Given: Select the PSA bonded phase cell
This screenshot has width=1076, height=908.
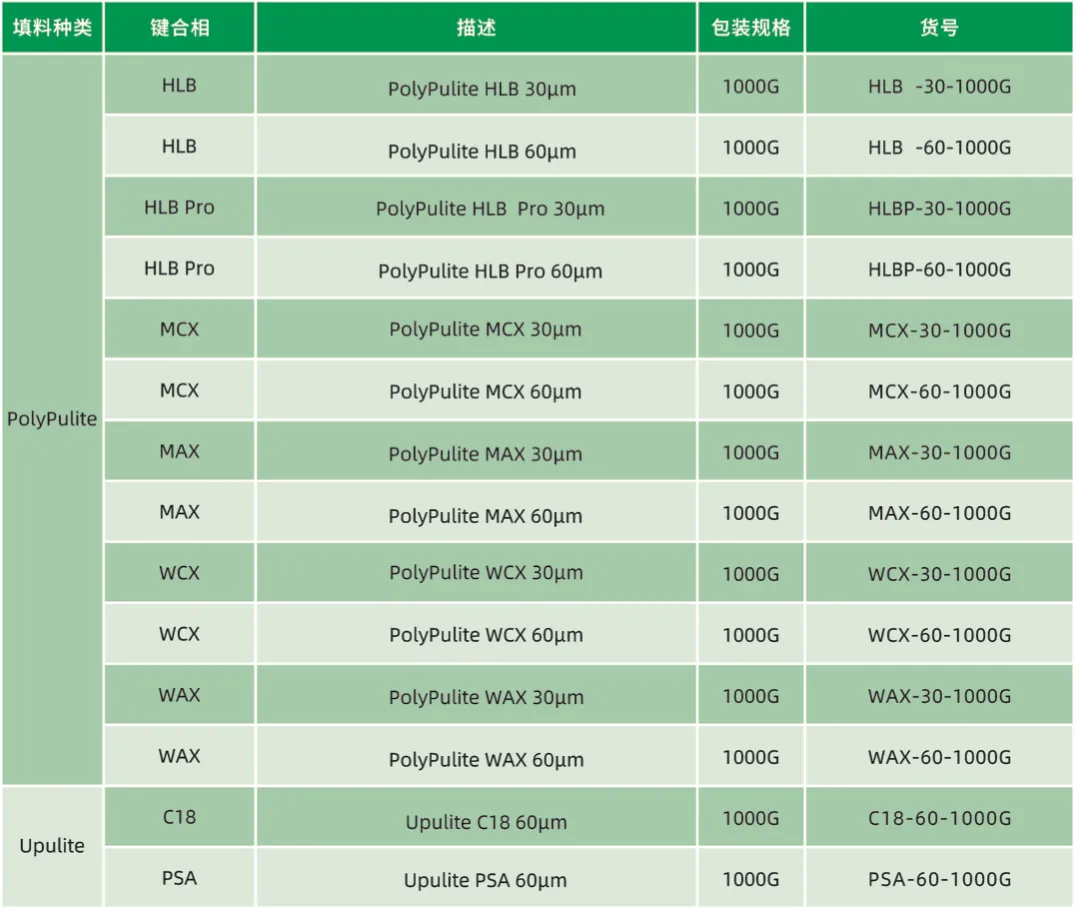Looking at the screenshot, I should (x=180, y=878).
